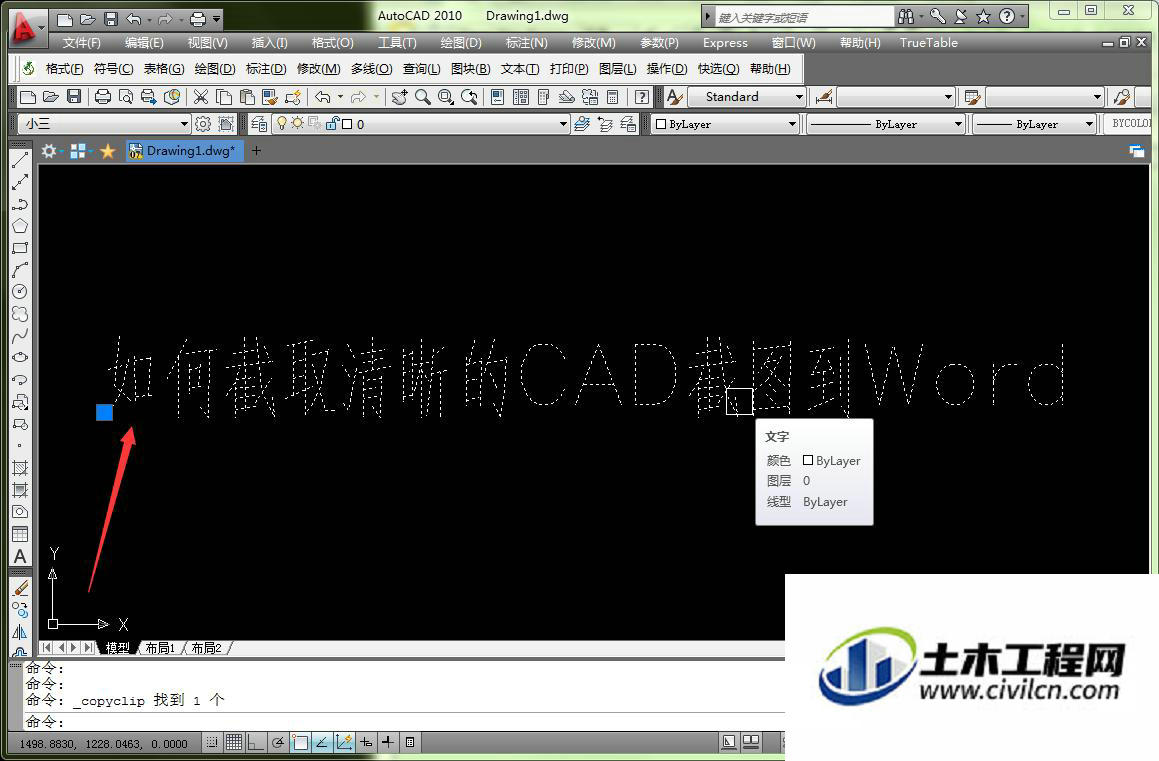Click the command line input area

[x=405, y=721]
